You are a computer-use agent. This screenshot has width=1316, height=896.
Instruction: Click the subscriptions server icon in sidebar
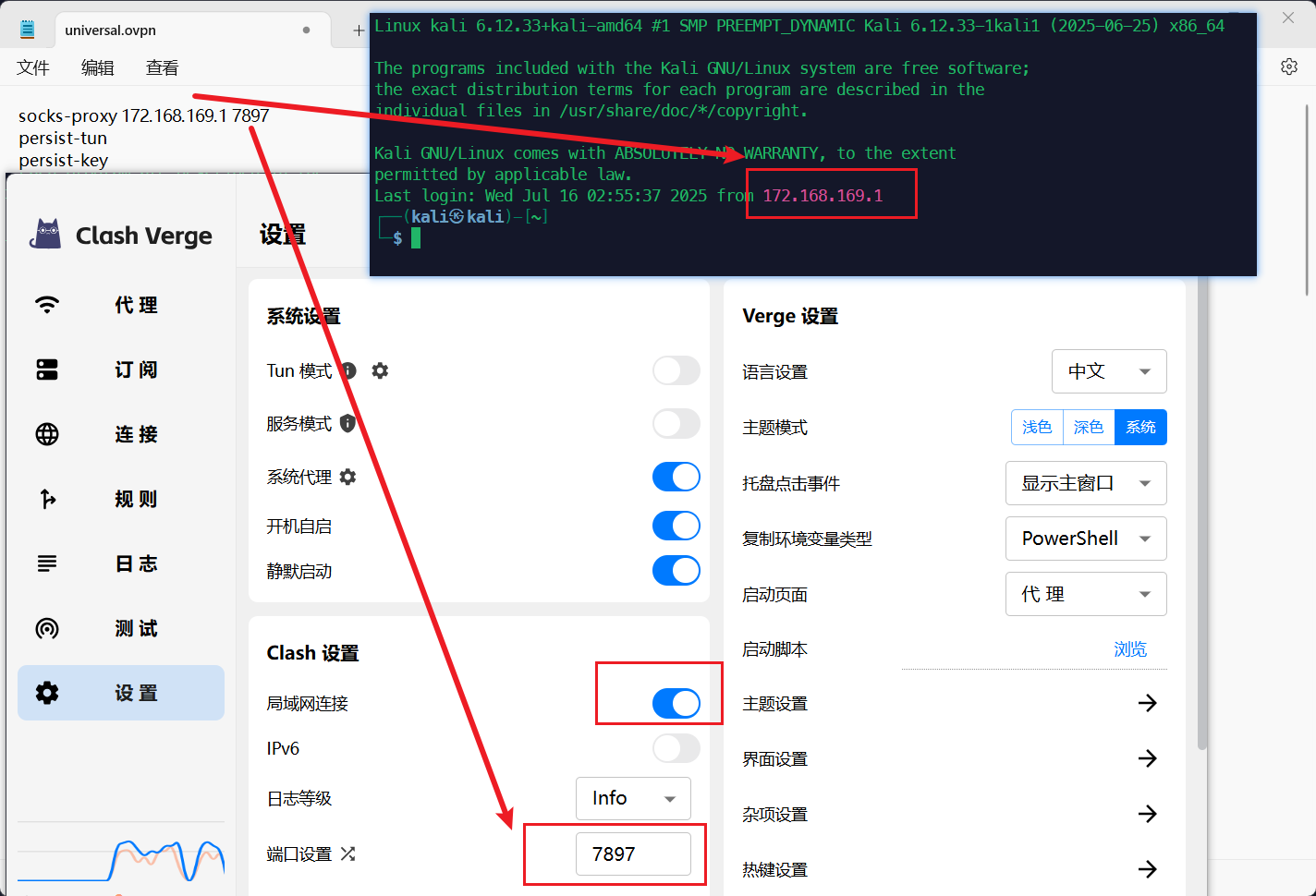coord(47,369)
